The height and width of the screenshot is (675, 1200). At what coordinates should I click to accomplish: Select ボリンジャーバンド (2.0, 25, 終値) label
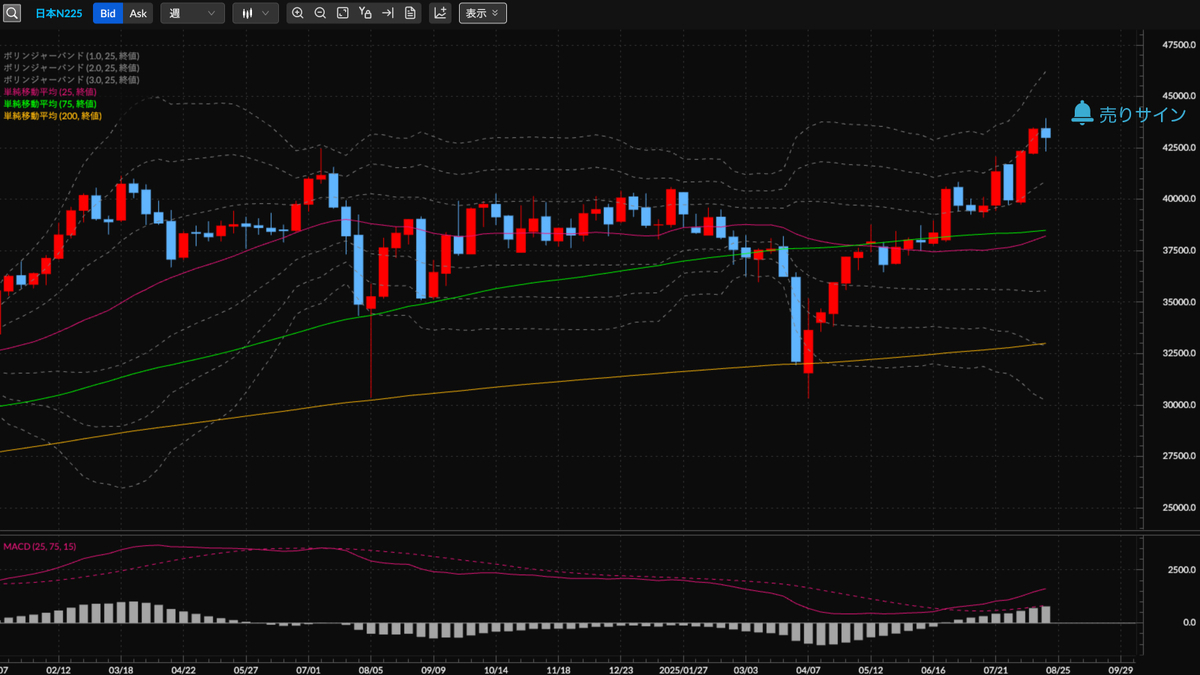click(x=71, y=67)
